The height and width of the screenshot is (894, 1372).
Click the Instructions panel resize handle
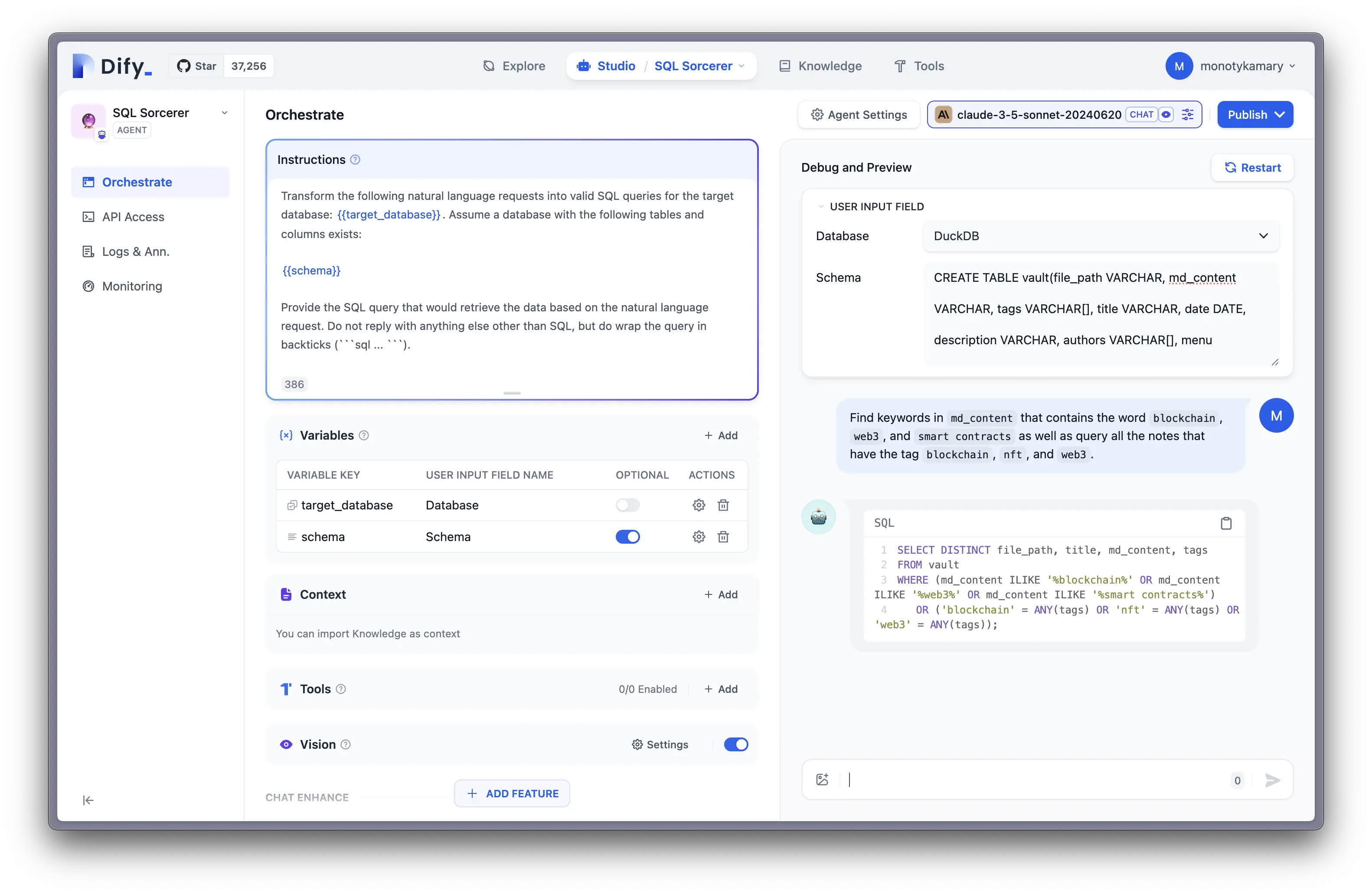[511, 393]
